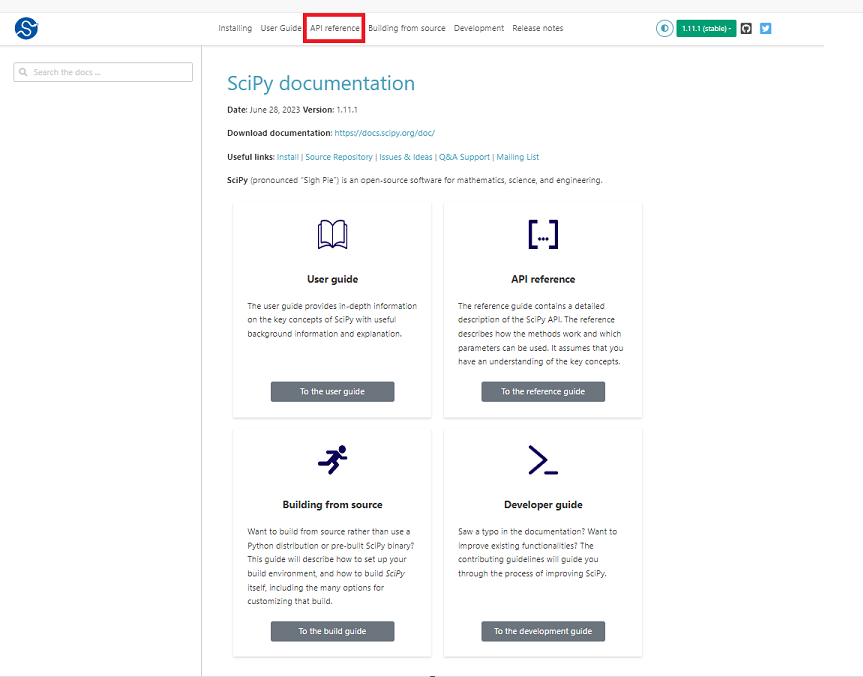Click the To the user guide button
Image resolution: width=863 pixels, height=677 pixels.
pyautogui.click(x=332, y=392)
